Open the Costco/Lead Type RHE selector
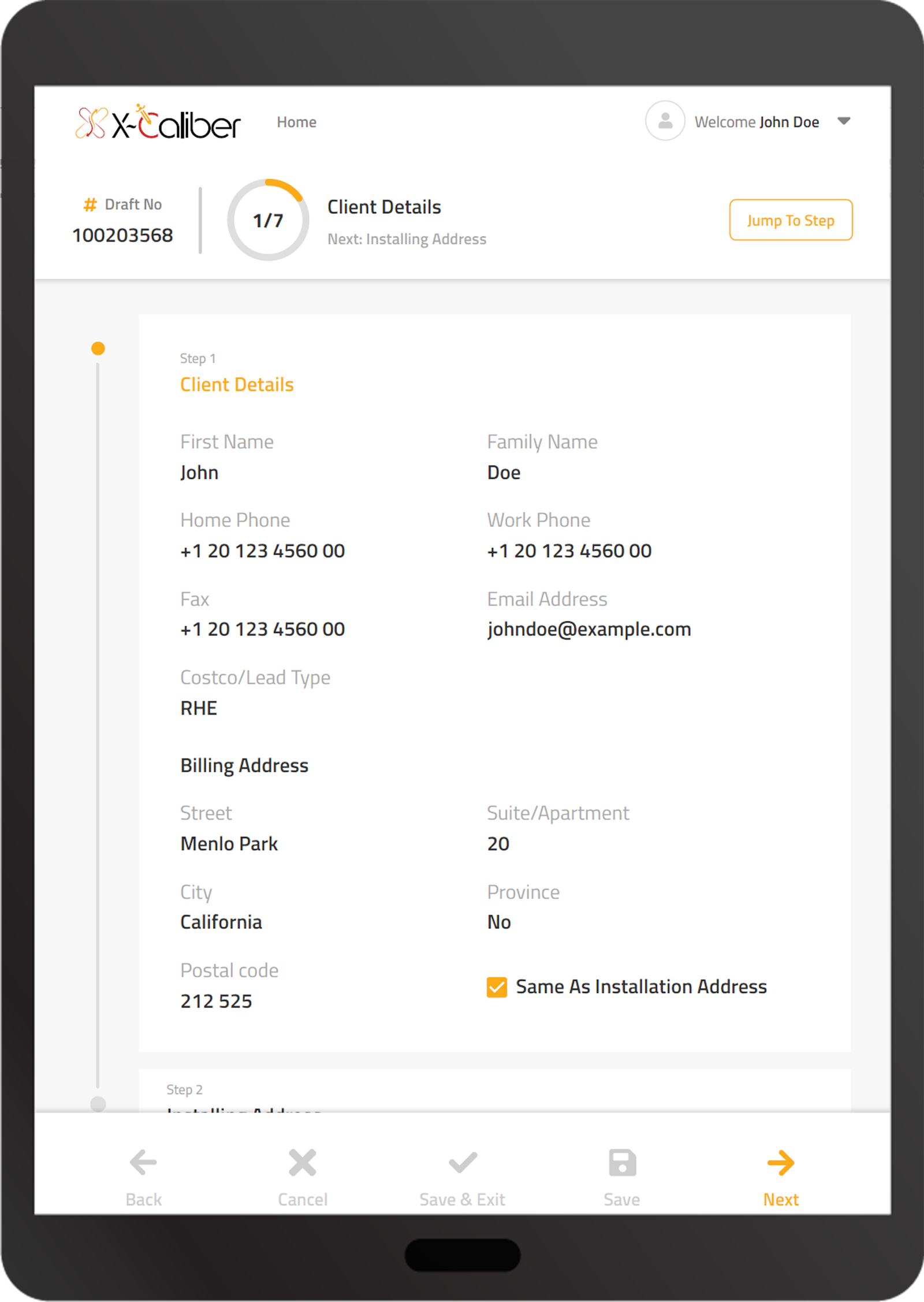Screen dimensions: 924x1302 [x=199, y=708]
